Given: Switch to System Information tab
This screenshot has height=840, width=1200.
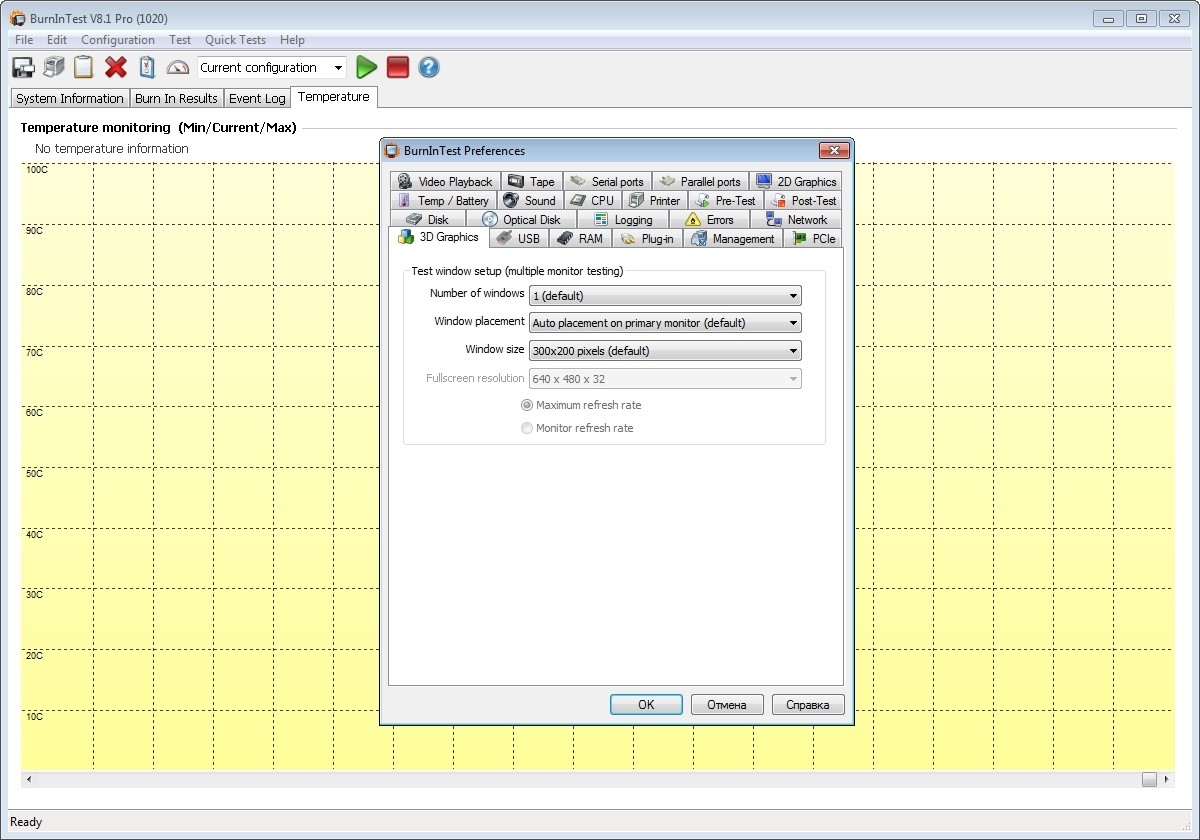Looking at the screenshot, I should pyautogui.click(x=70, y=98).
